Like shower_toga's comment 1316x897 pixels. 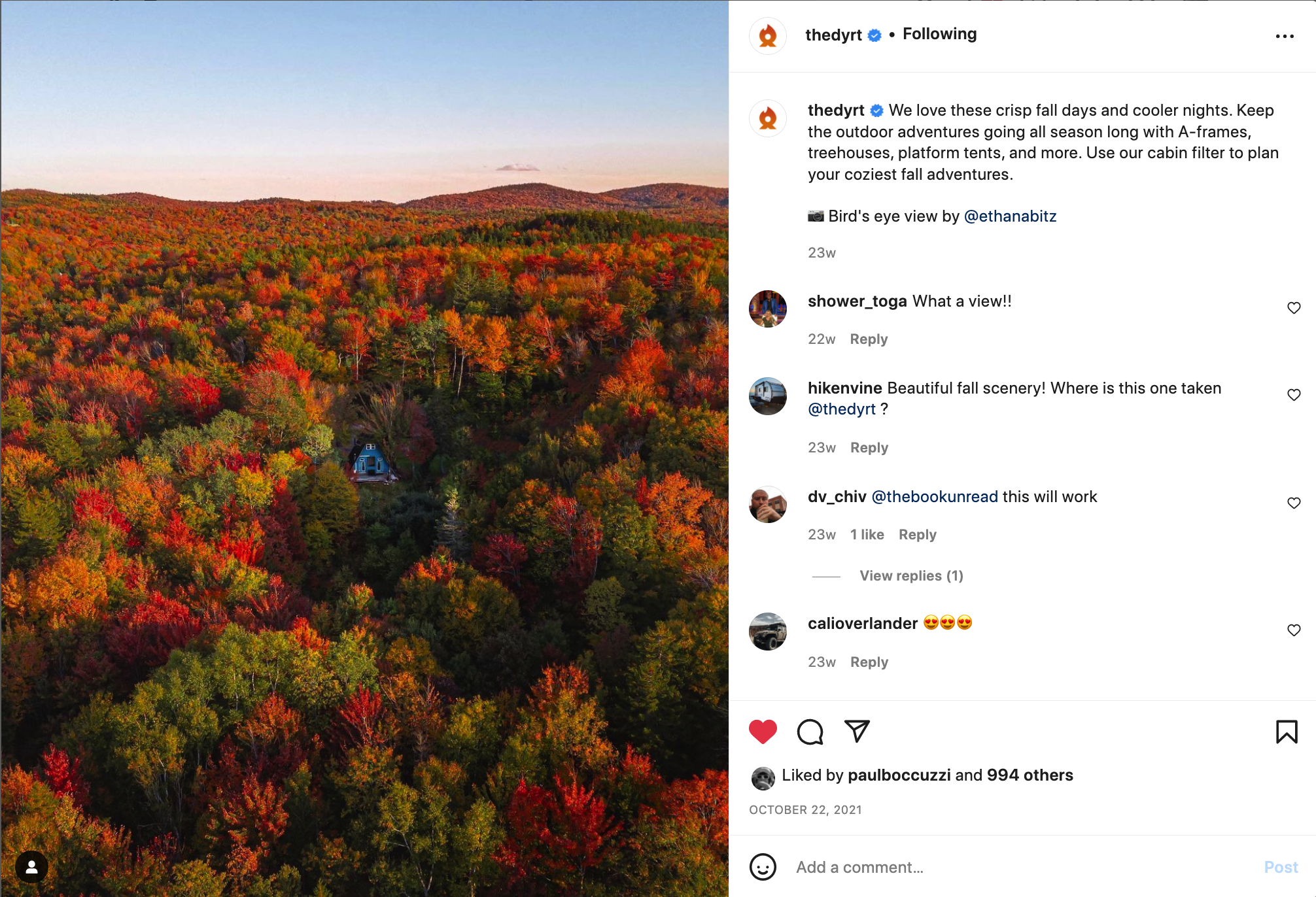1294,308
